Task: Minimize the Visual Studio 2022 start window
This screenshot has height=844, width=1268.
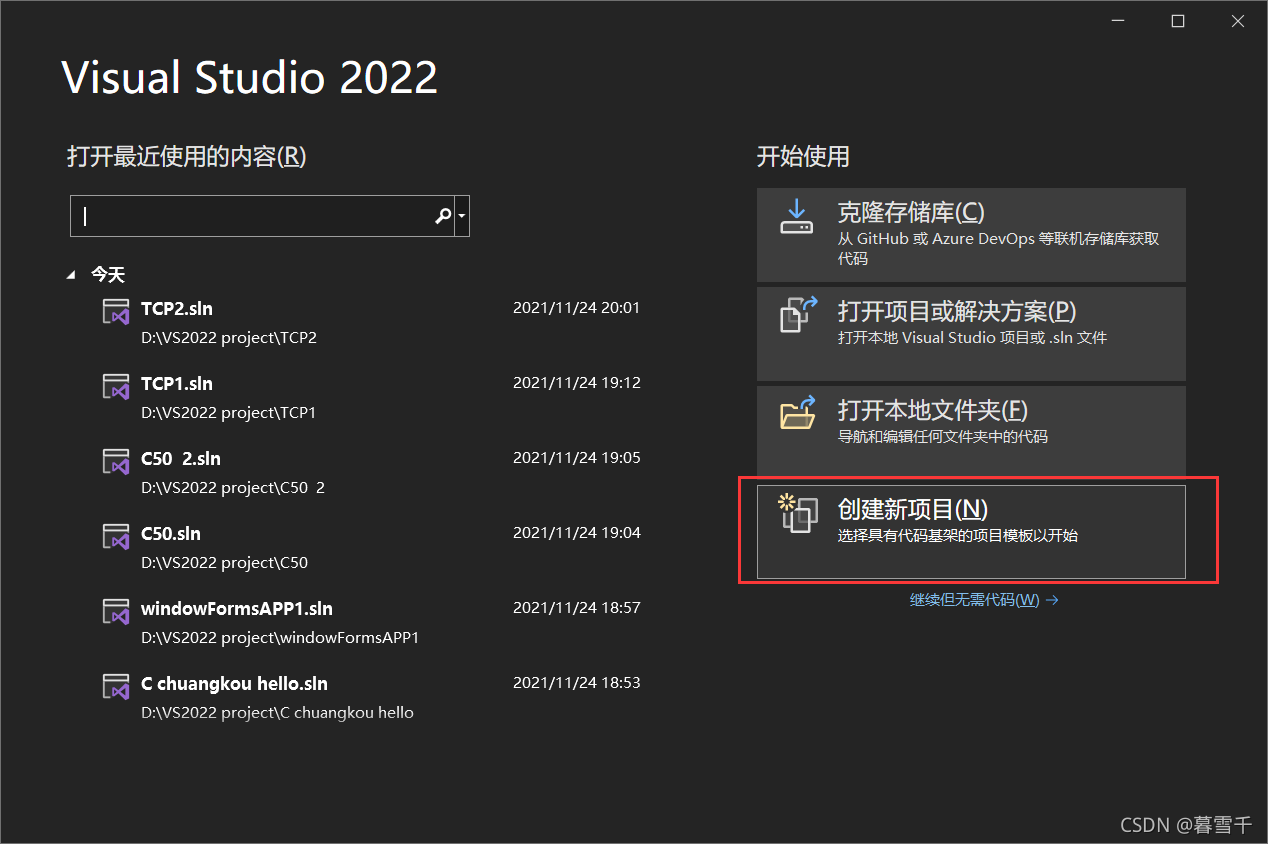Action: pyautogui.click(x=1120, y=21)
